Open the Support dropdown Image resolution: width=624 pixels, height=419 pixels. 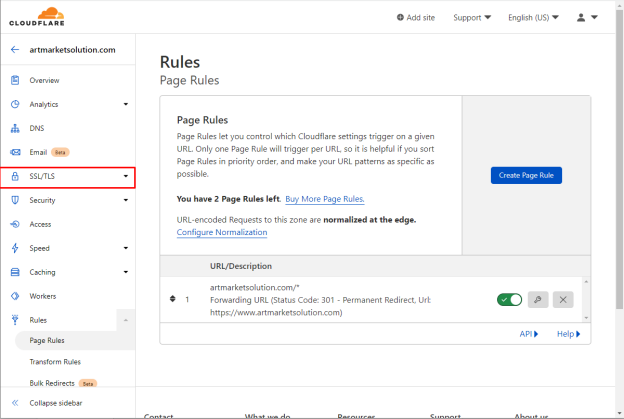pos(472,18)
